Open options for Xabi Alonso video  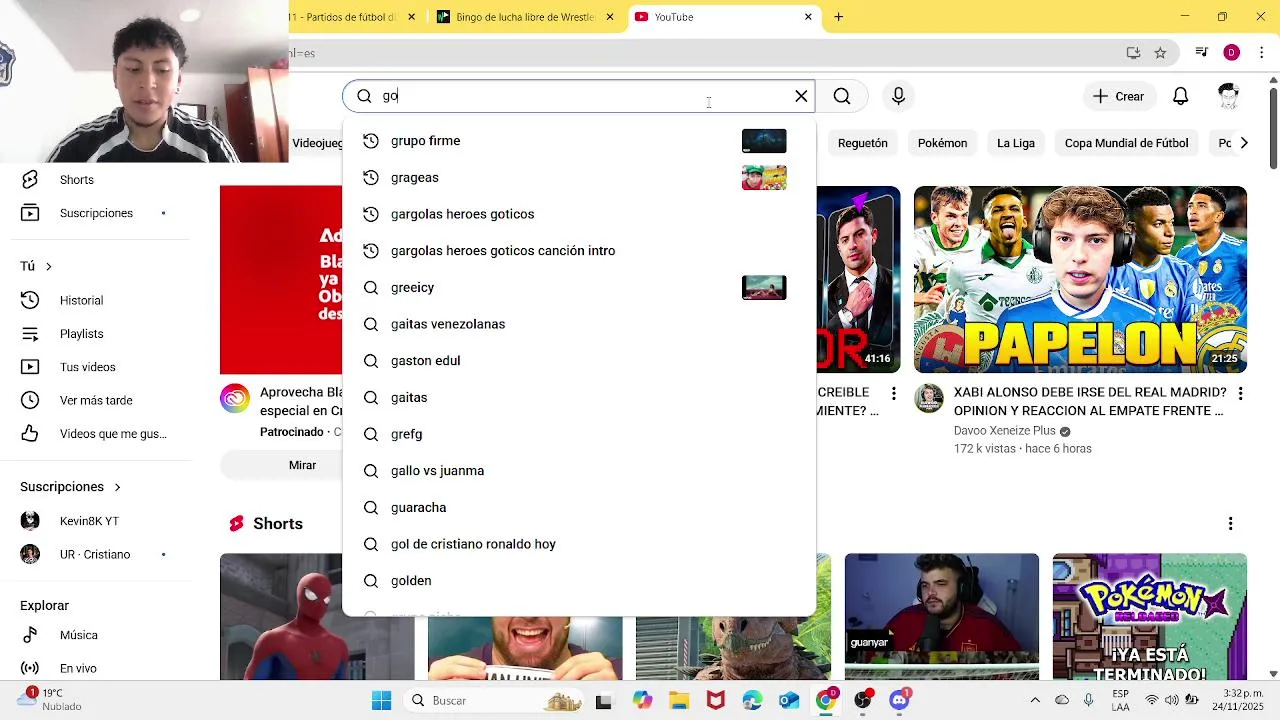[x=1241, y=394]
